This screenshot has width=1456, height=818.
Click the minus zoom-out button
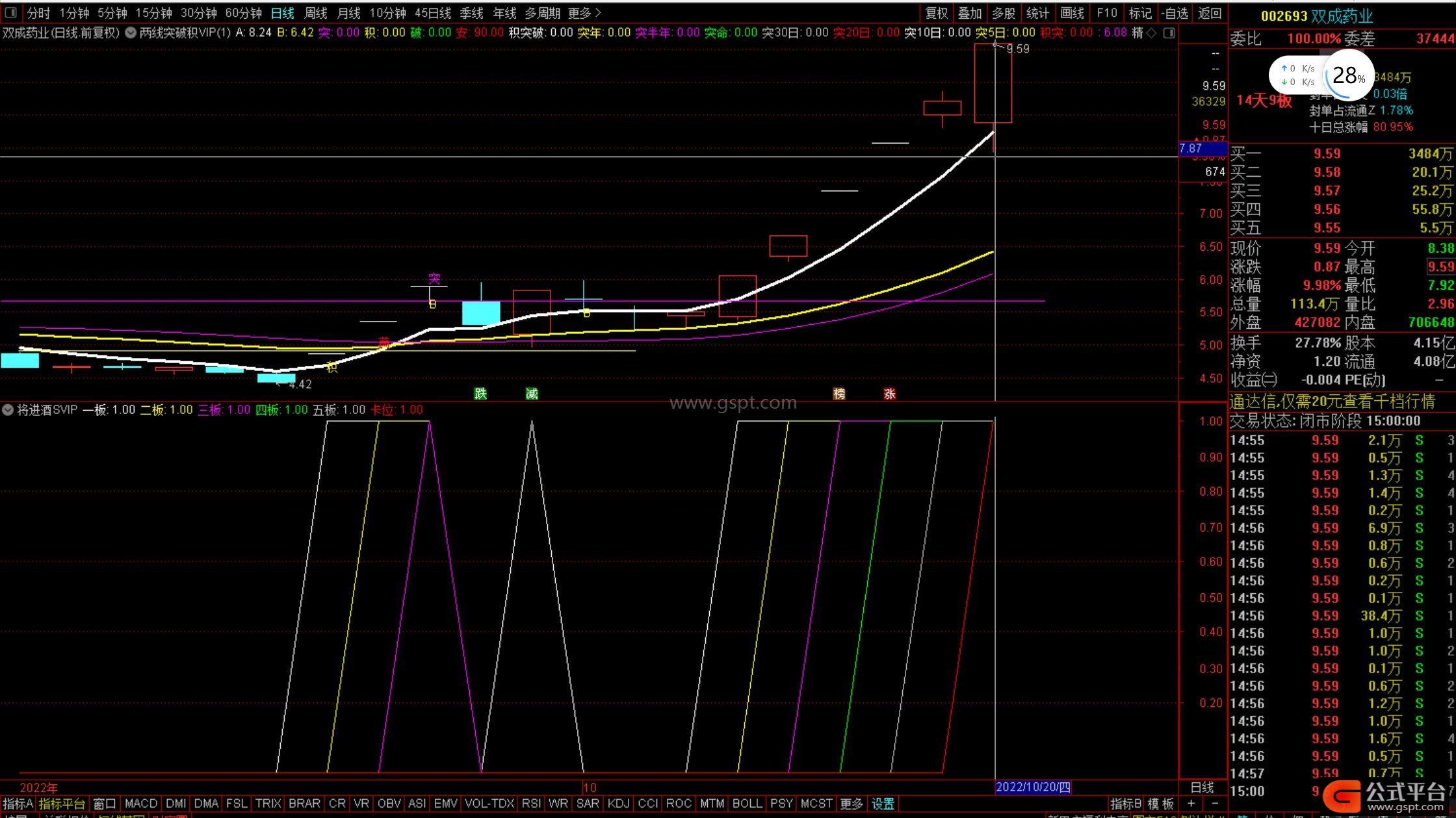click(1214, 804)
